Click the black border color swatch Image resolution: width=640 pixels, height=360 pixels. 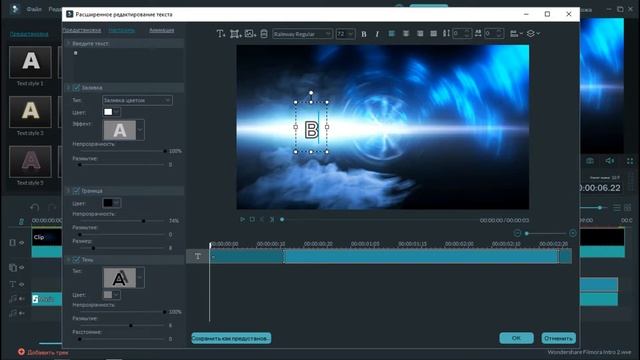108,203
